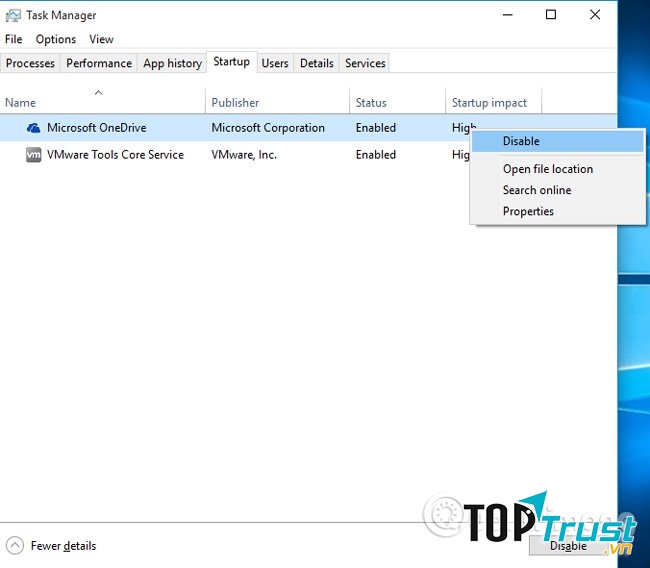Open the File menu
Viewport: 650px width, 568px height.
(x=13, y=39)
